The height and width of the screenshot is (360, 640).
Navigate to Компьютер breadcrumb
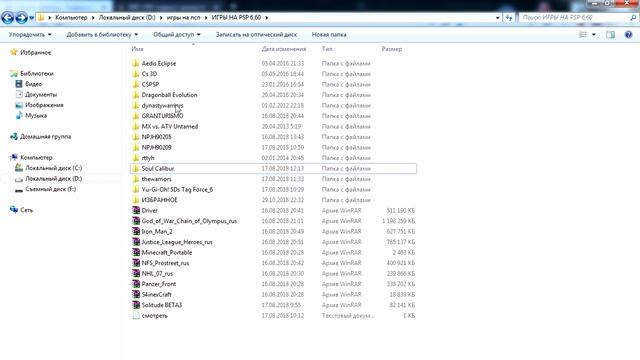click(71, 18)
